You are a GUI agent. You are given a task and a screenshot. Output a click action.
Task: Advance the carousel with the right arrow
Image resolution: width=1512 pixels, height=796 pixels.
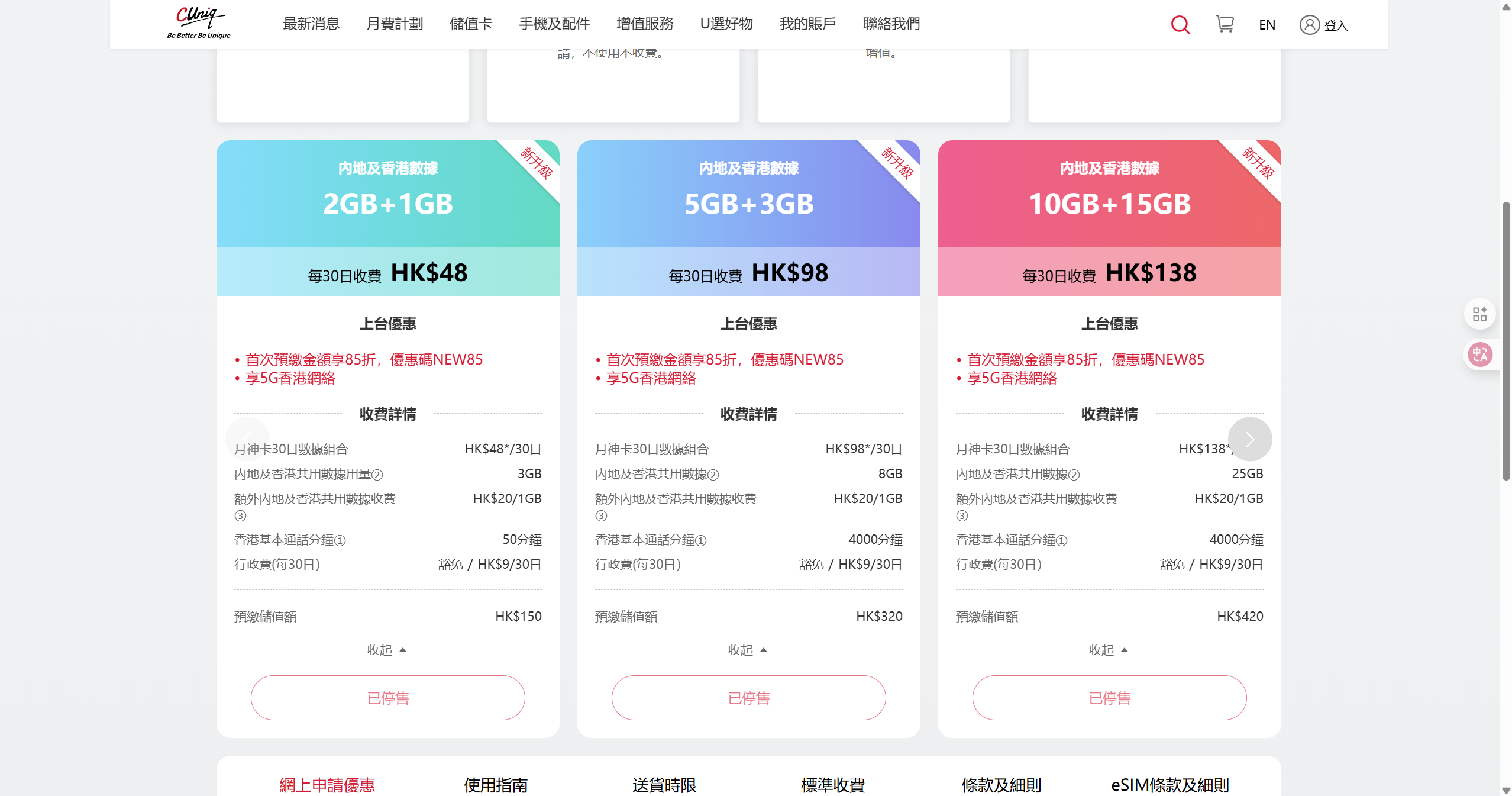tap(1250, 439)
